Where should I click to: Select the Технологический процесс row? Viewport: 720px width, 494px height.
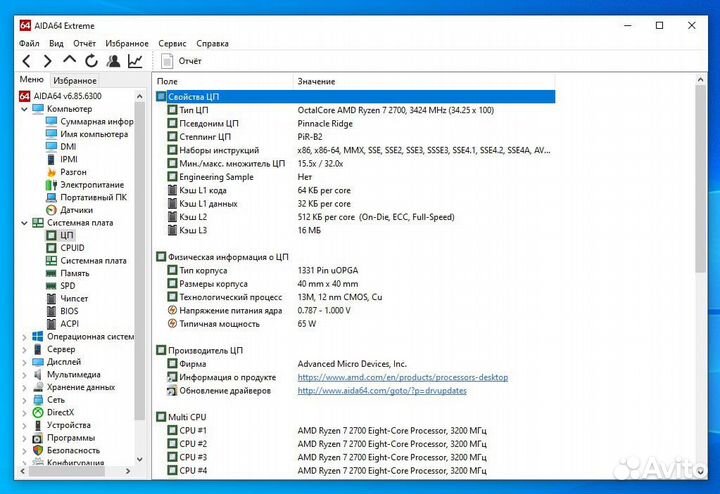355,297
